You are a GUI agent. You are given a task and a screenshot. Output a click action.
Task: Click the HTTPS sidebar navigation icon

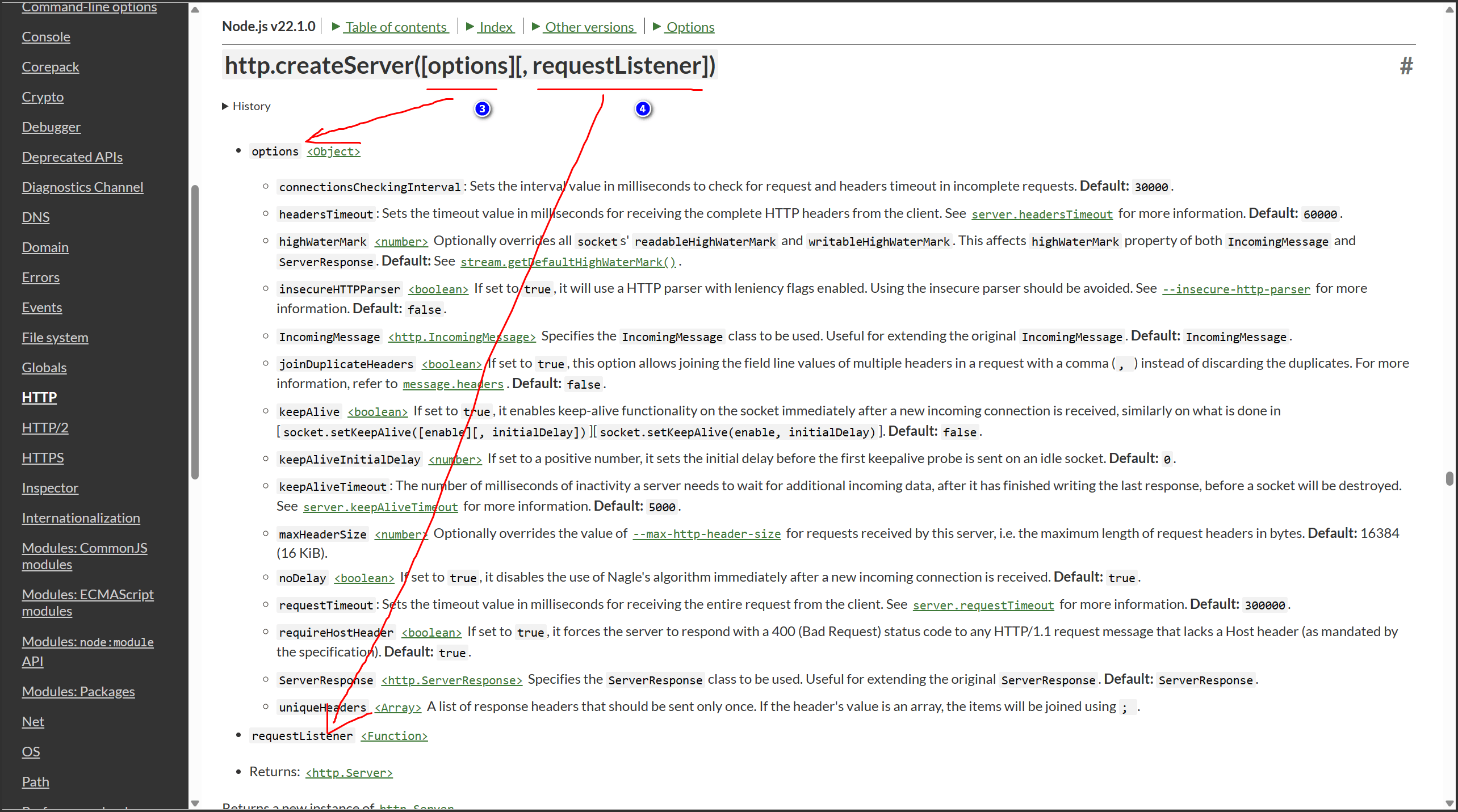click(x=42, y=457)
